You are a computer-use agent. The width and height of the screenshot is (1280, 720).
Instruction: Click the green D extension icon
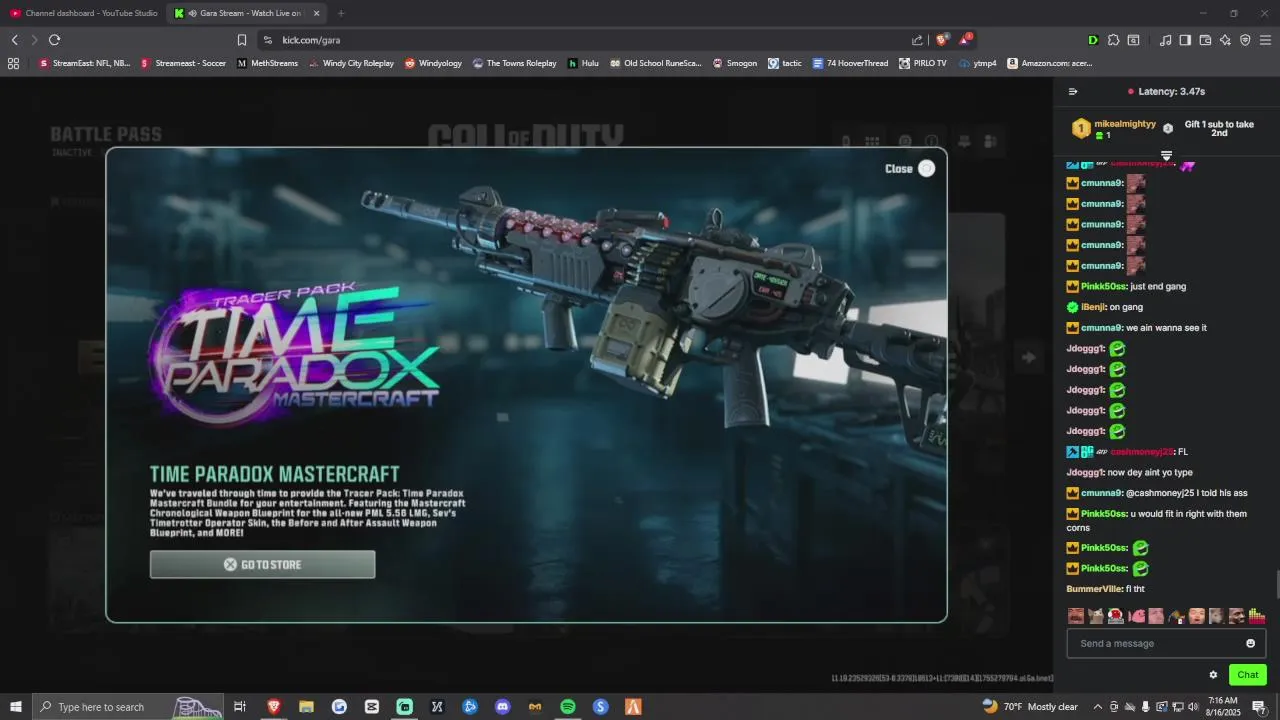(1092, 40)
